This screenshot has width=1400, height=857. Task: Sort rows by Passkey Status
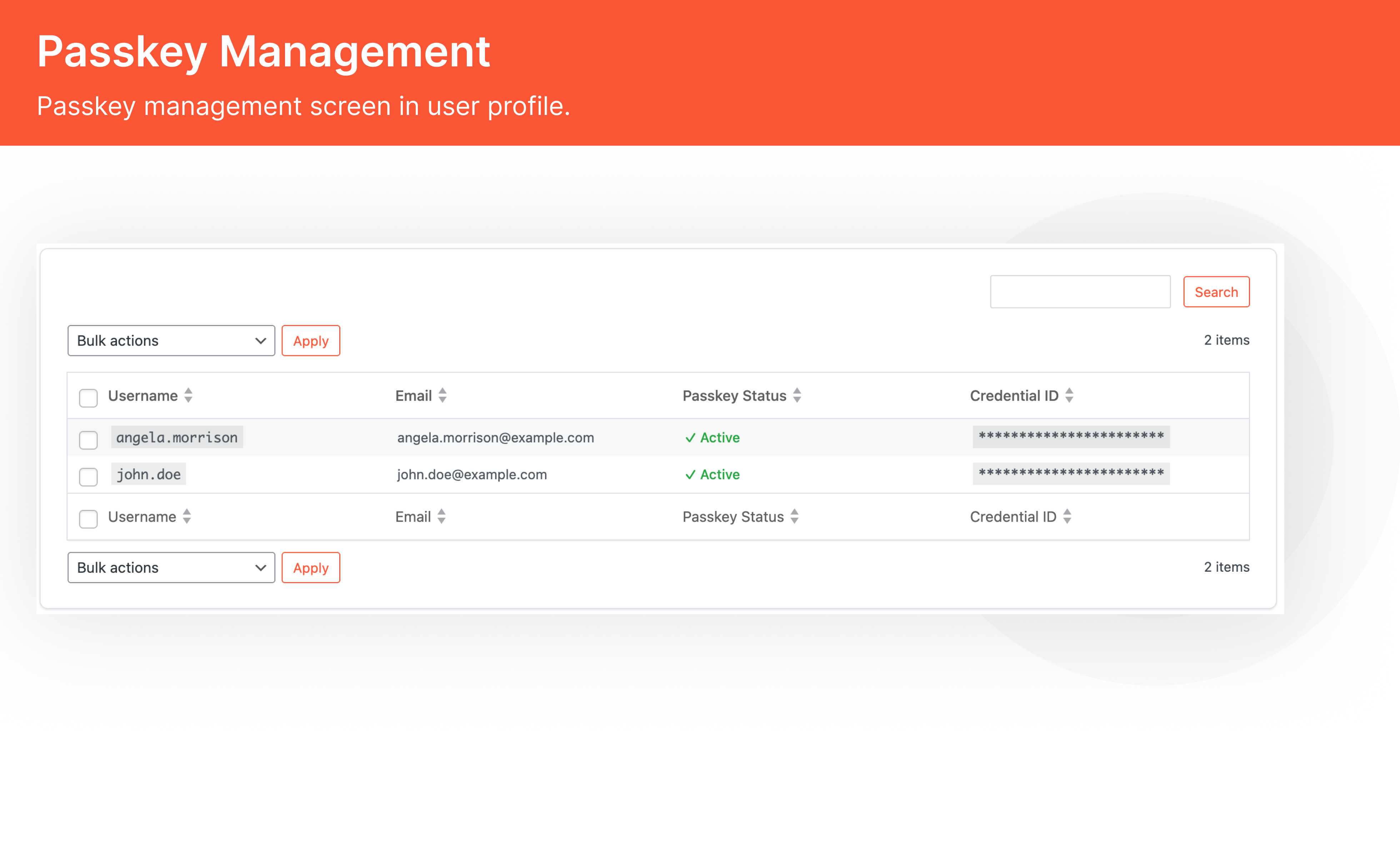tap(798, 396)
